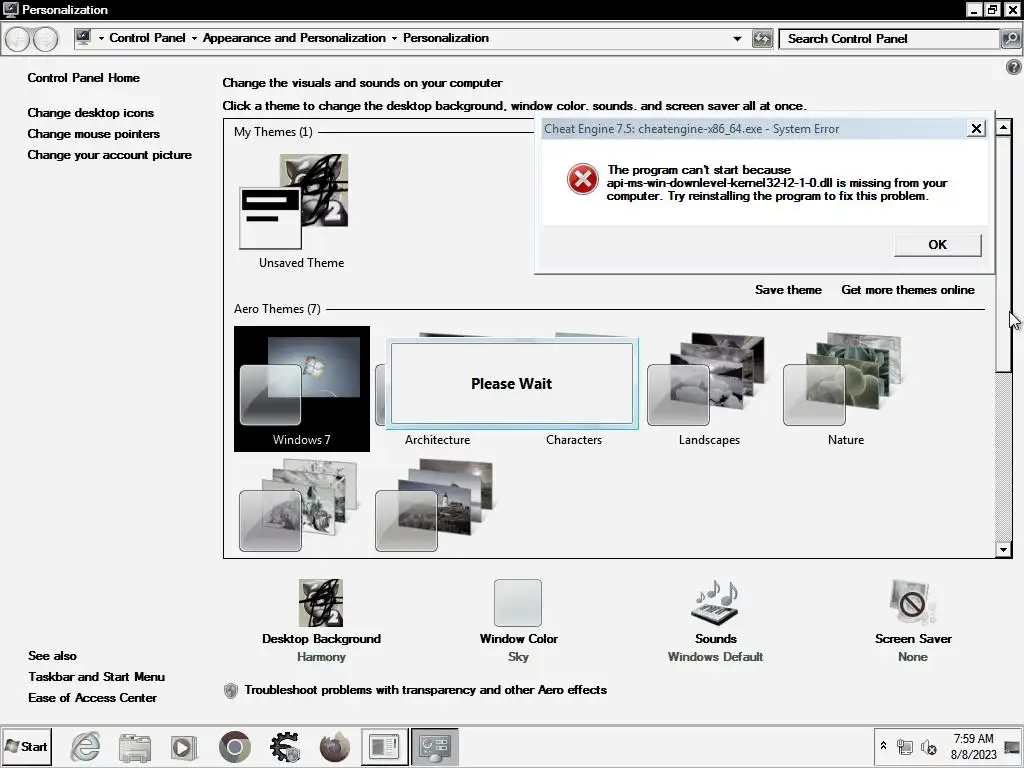Image resolution: width=1024 pixels, height=768 pixels.
Task: Click the Show desktop button
Action: pyautogui.click(x=1012, y=746)
